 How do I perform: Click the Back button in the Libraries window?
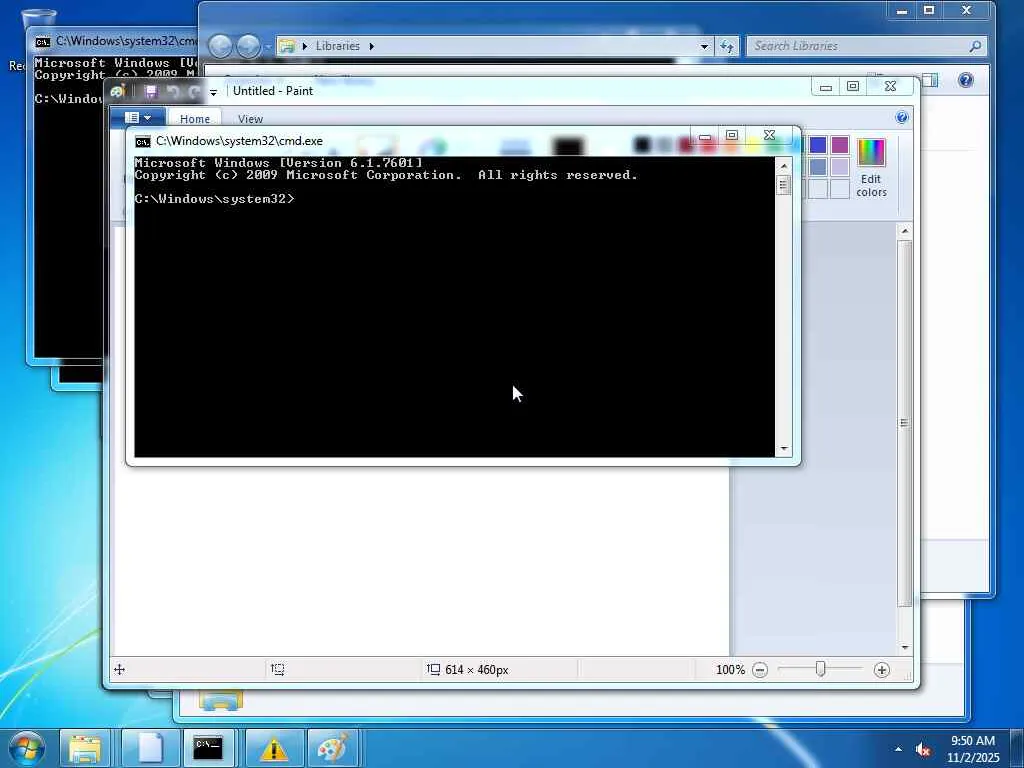pos(220,46)
